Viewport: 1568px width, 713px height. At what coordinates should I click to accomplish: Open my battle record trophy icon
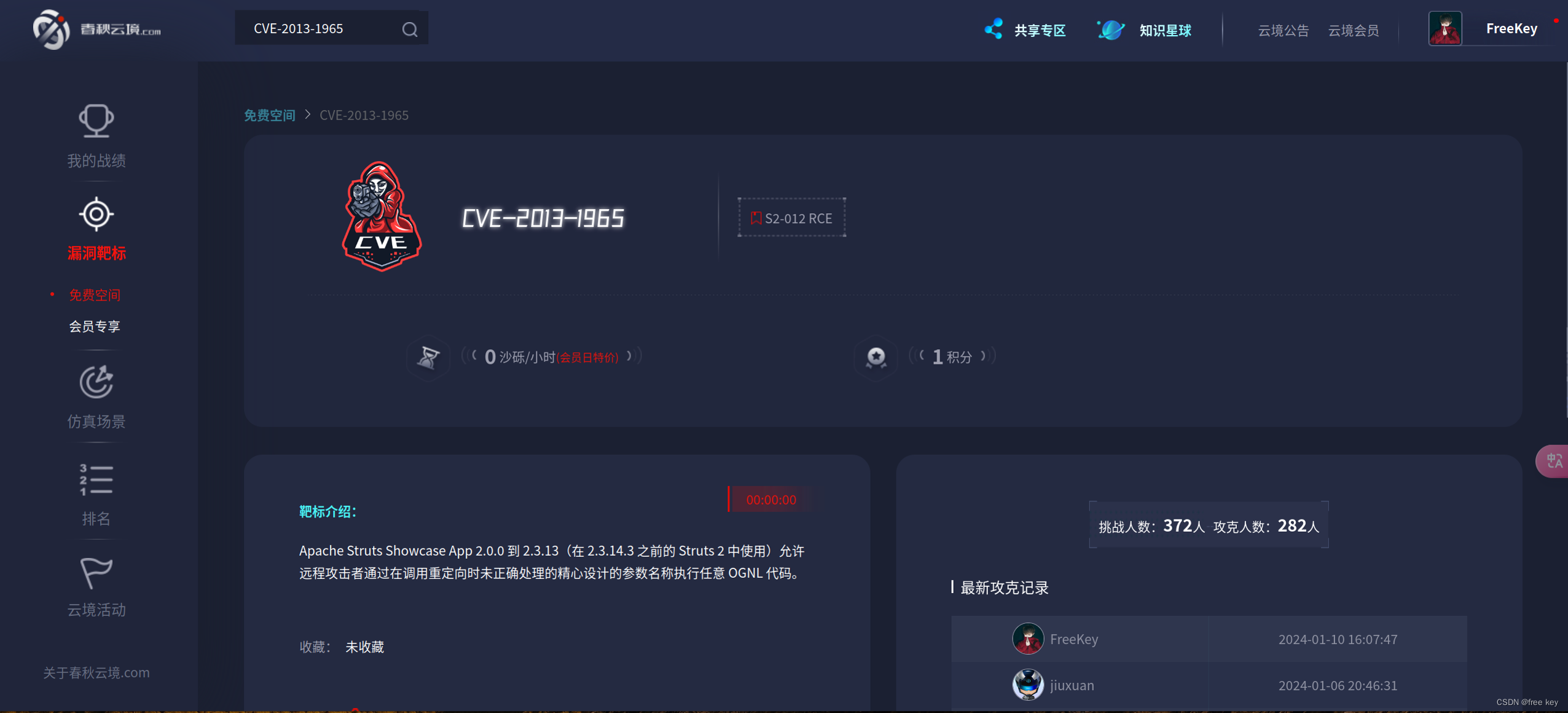pos(96,121)
